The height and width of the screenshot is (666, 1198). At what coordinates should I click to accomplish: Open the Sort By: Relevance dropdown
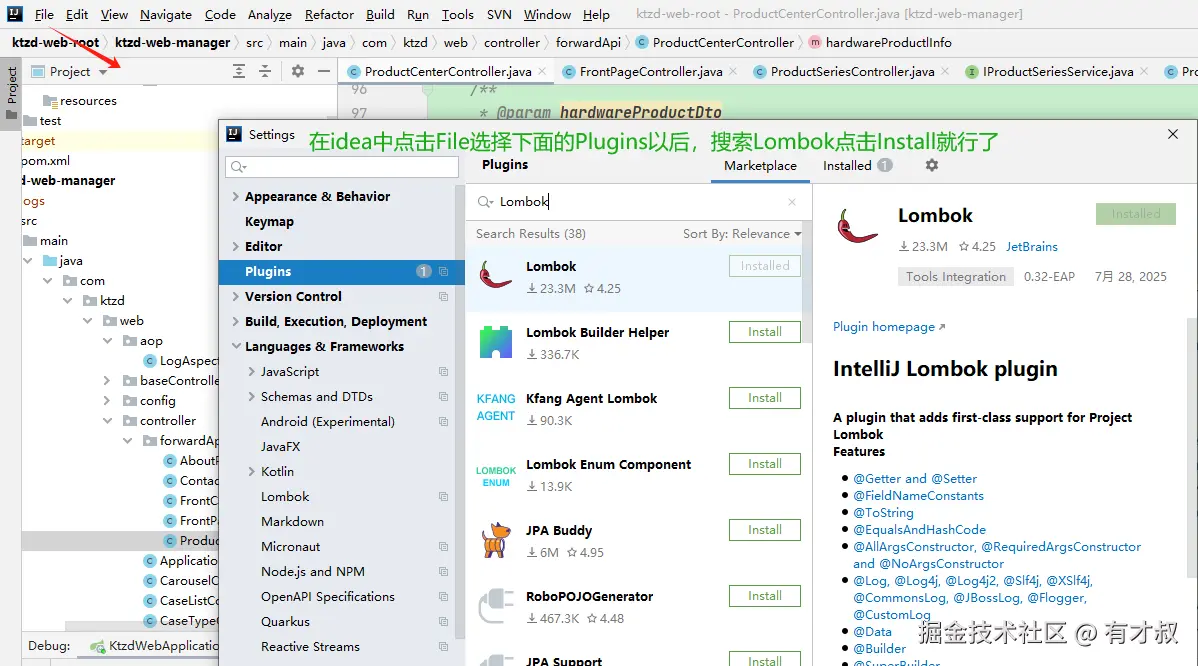[x=742, y=234]
